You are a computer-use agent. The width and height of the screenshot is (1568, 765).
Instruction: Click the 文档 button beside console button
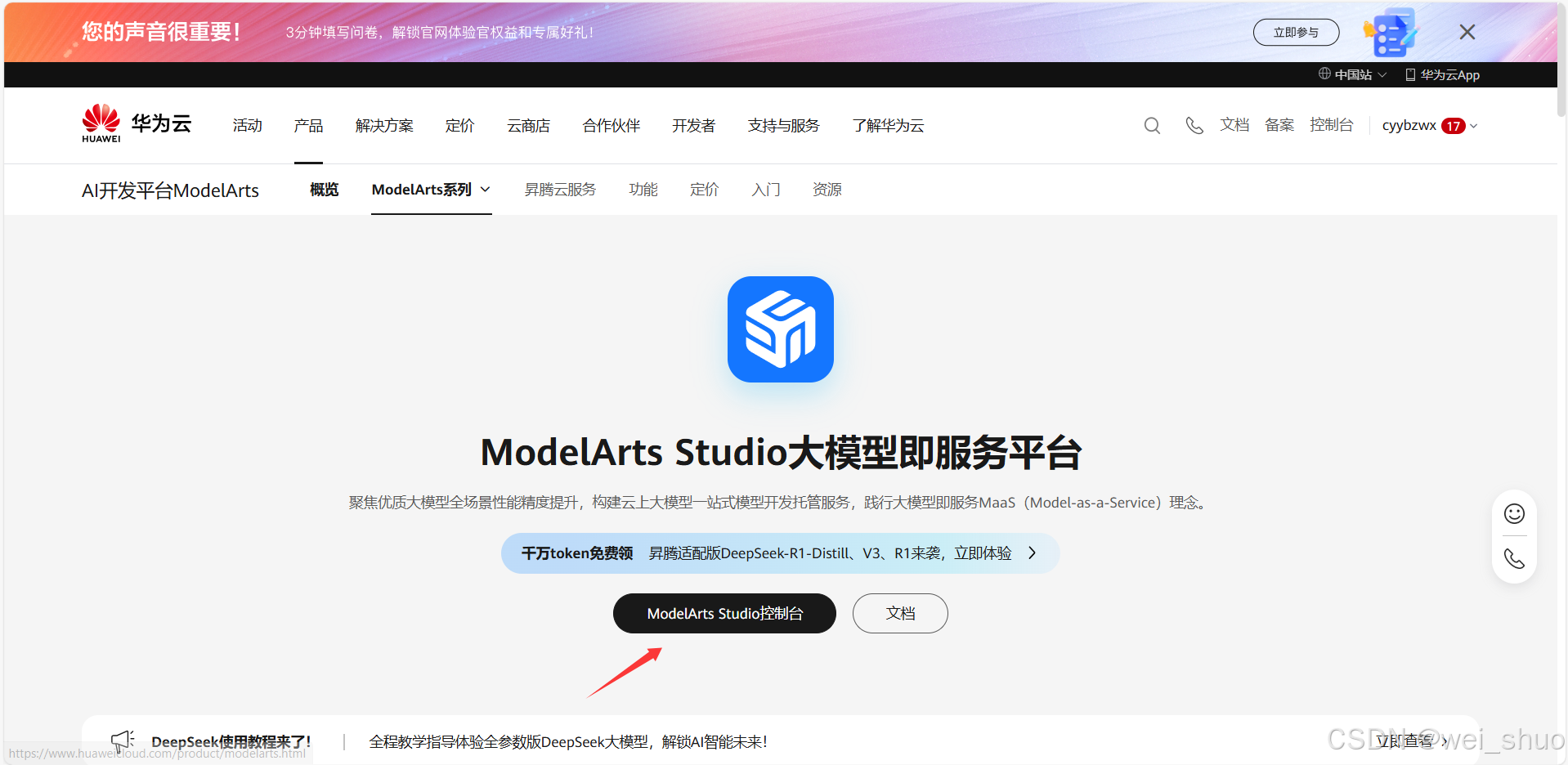[900, 613]
